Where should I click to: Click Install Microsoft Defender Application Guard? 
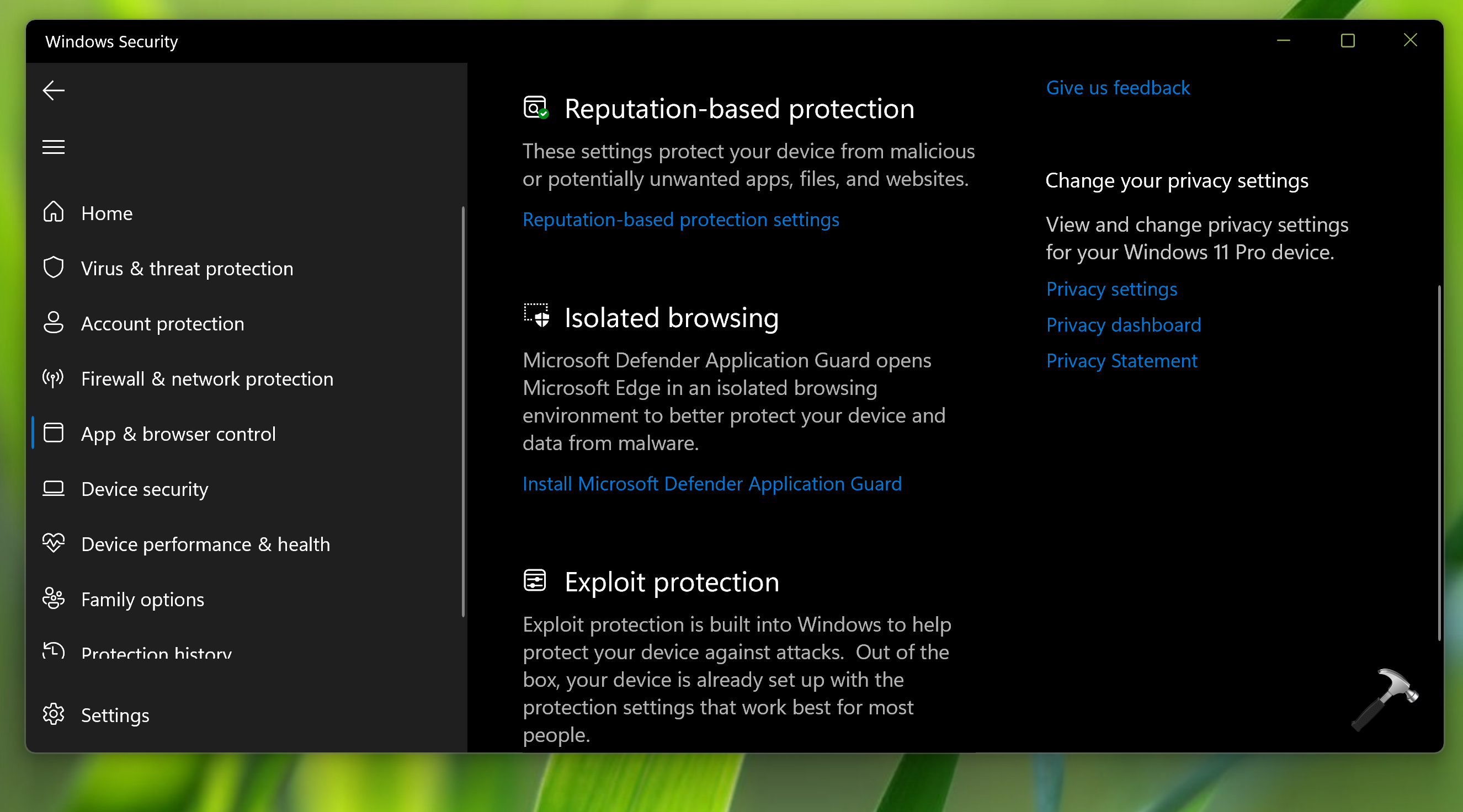pos(711,484)
